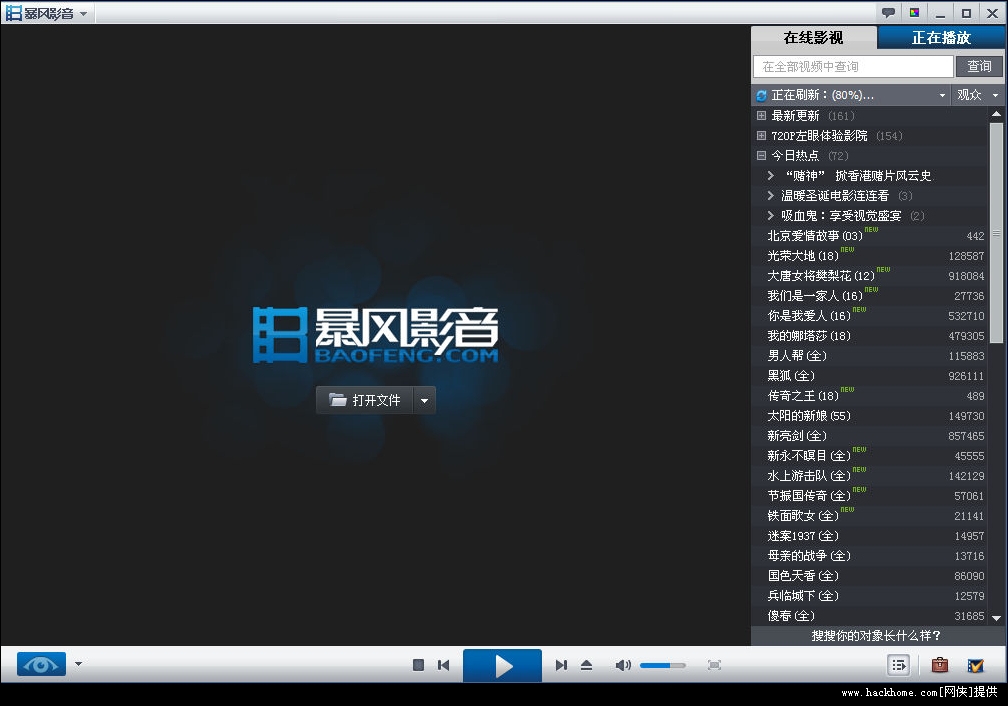Select 铁面歌女 (全)
1008x706 pixels.
869,516
